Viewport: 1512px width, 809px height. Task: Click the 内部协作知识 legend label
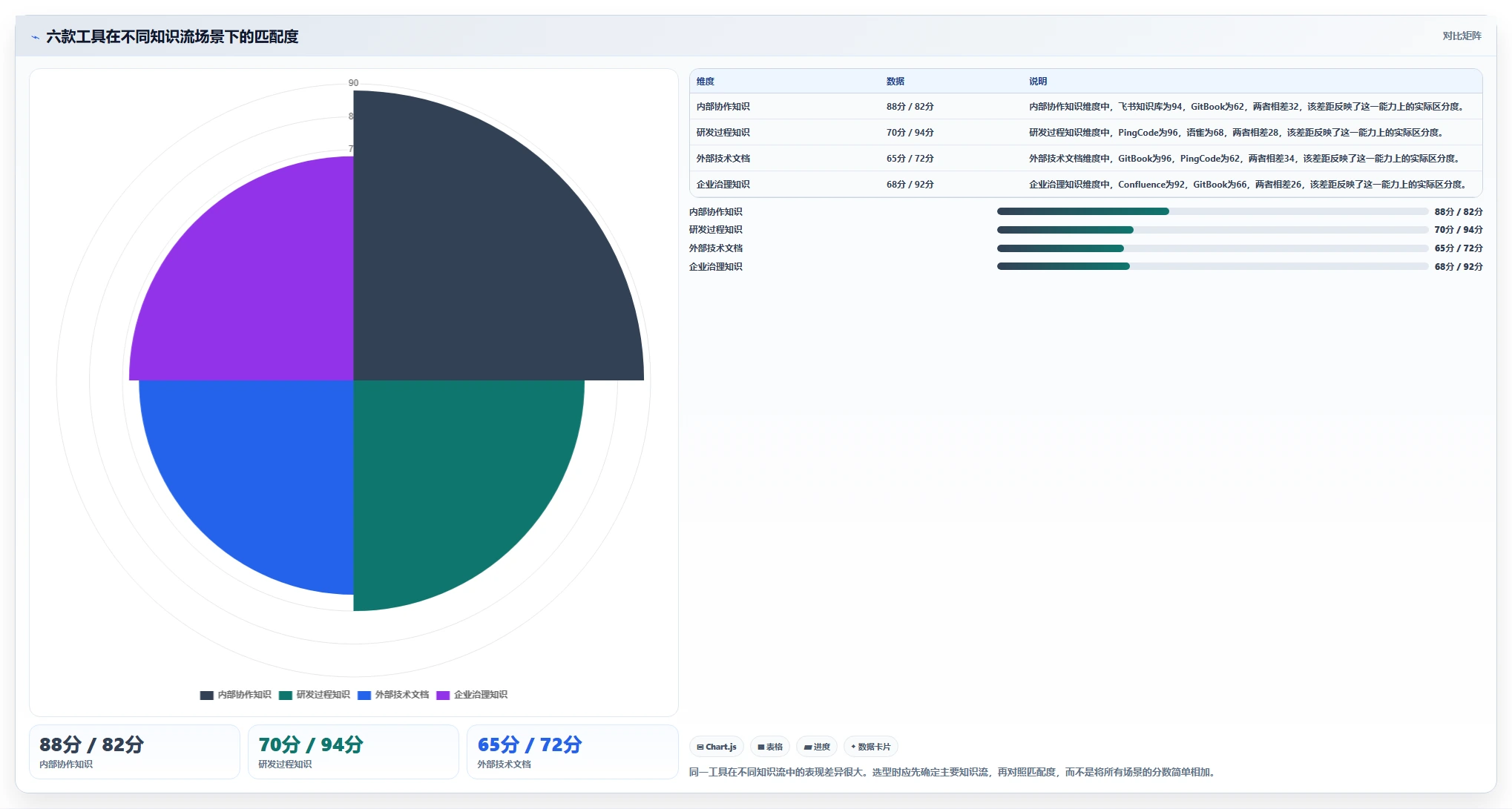pos(244,695)
